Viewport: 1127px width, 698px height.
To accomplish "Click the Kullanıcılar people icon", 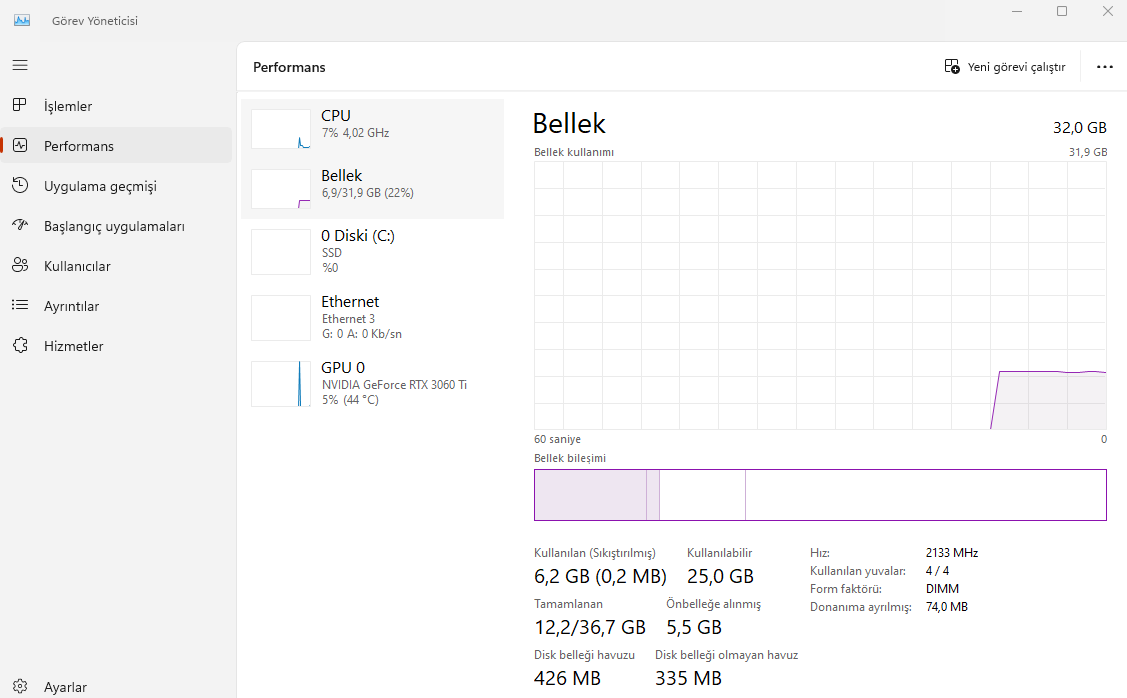I will click(x=20, y=265).
